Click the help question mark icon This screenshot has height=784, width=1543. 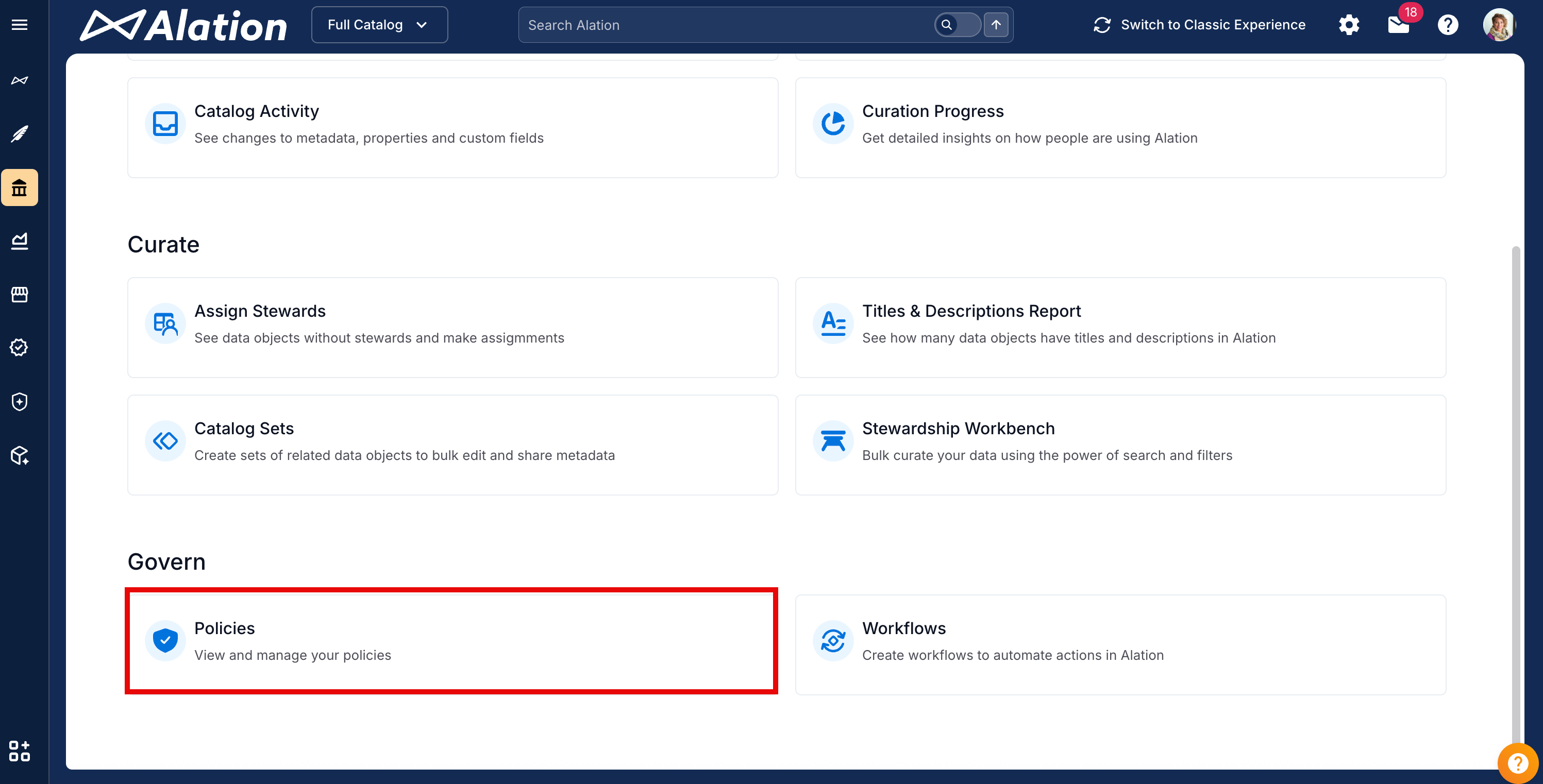click(1448, 25)
